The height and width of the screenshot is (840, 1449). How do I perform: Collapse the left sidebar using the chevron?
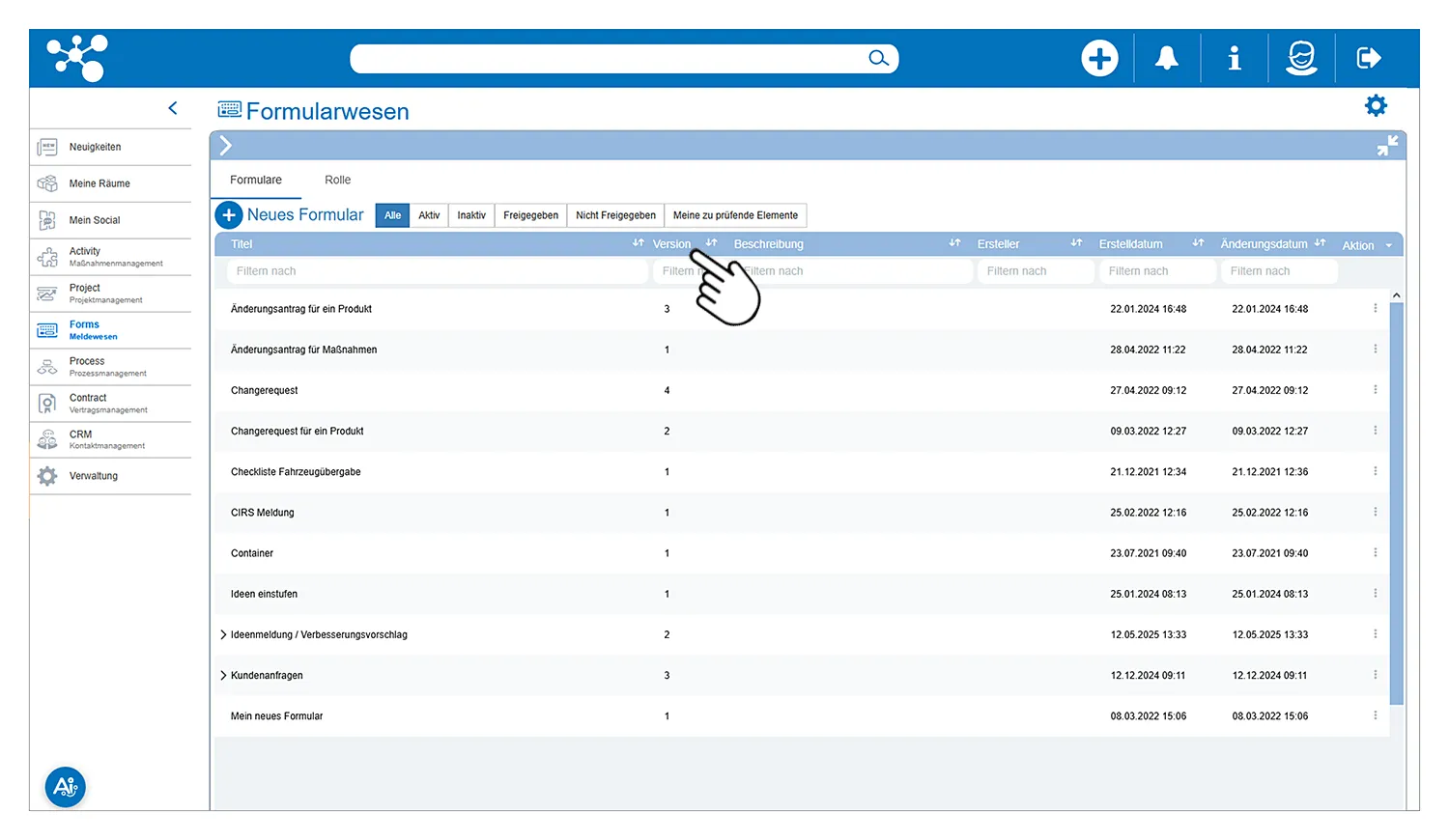(173, 108)
